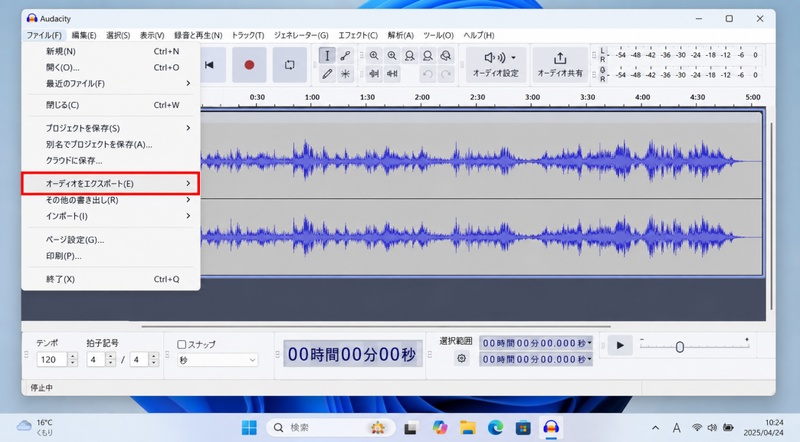Viewport: 800px width, 442px height.
Task: Click the Skip to Start transport button
Action: pyautogui.click(x=209, y=65)
